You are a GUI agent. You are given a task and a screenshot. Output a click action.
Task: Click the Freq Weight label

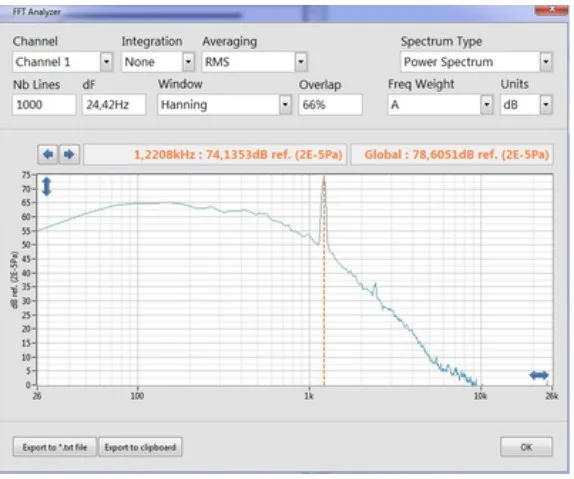click(421, 84)
